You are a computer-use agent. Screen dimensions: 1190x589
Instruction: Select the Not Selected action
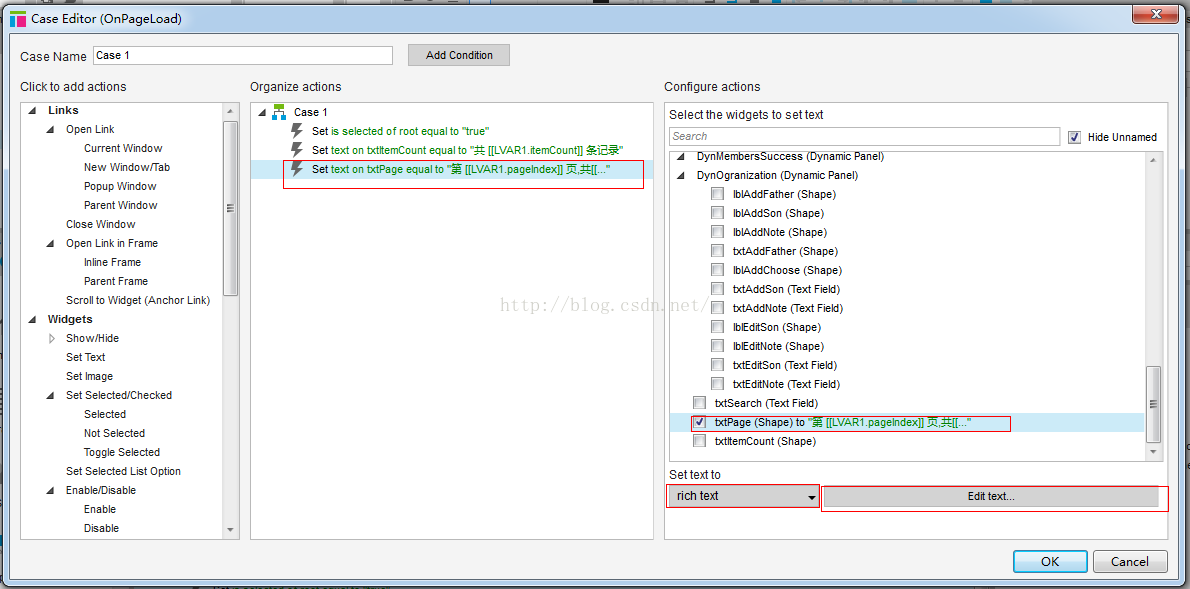pos(114,433)
